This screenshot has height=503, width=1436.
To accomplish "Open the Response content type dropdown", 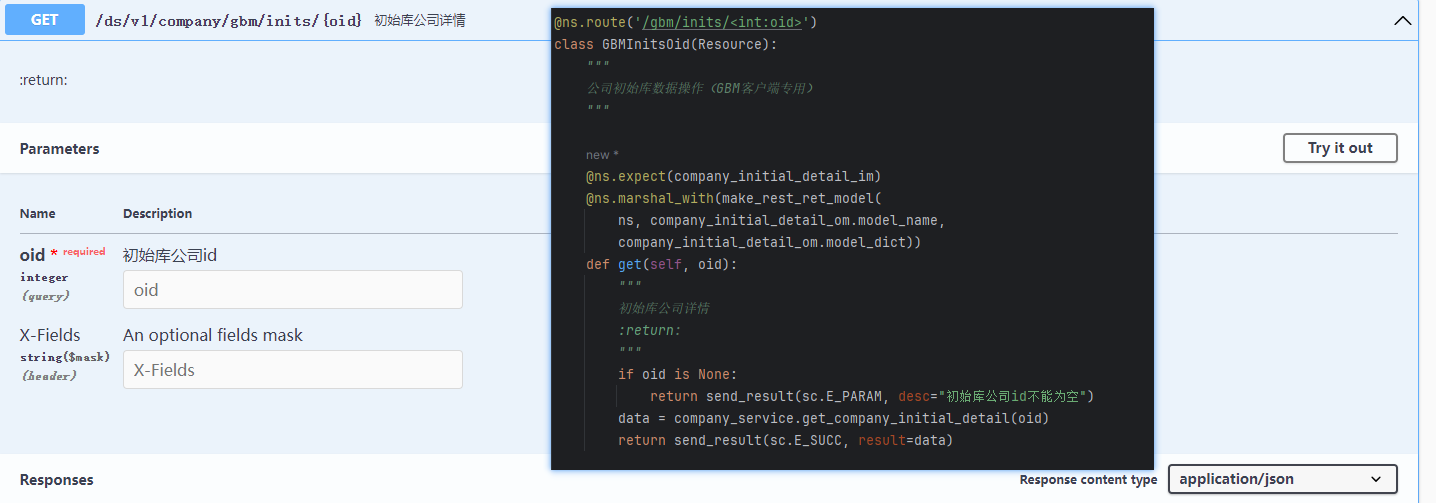I will pyautogui.click(x=1282, y=479).
